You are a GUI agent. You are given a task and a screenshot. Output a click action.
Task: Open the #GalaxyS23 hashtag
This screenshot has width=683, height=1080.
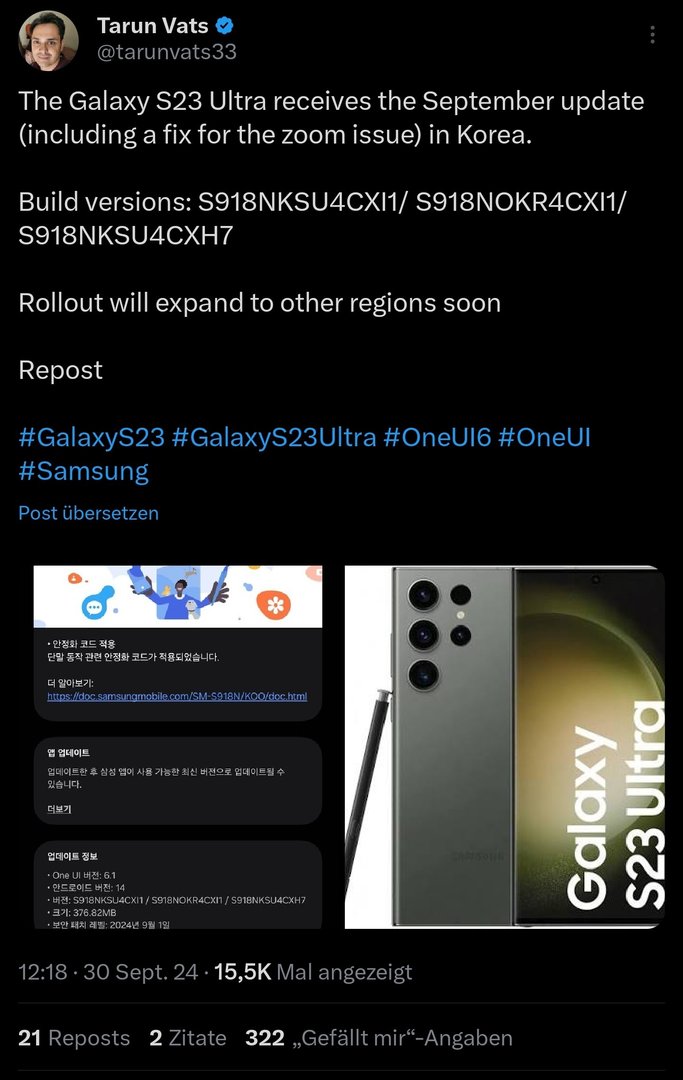click(92, 437)
